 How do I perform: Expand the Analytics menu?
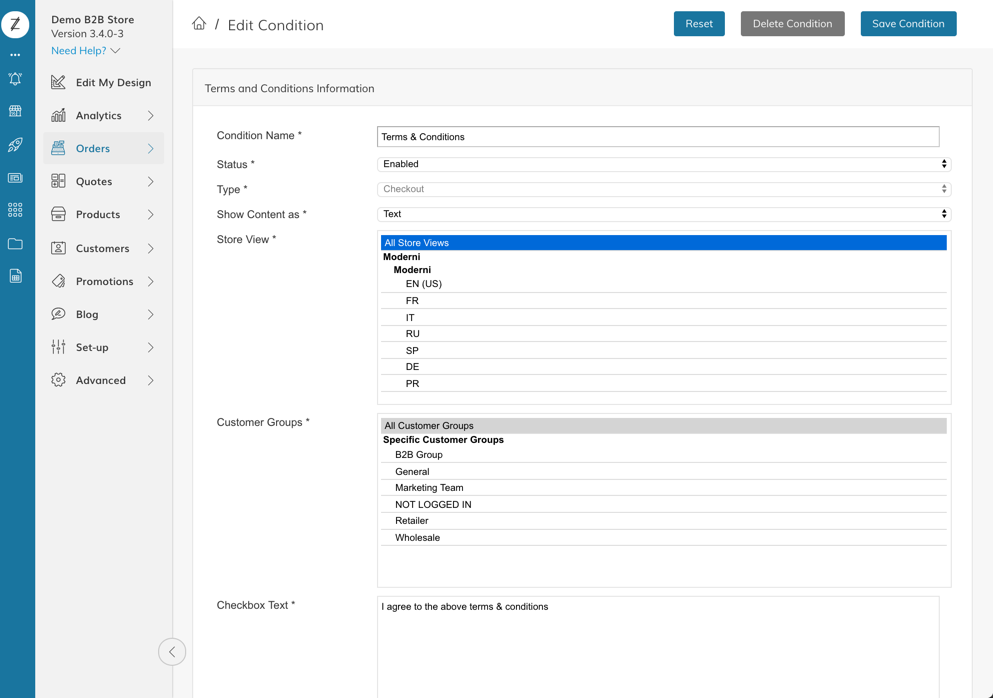[x=103, y=116]
